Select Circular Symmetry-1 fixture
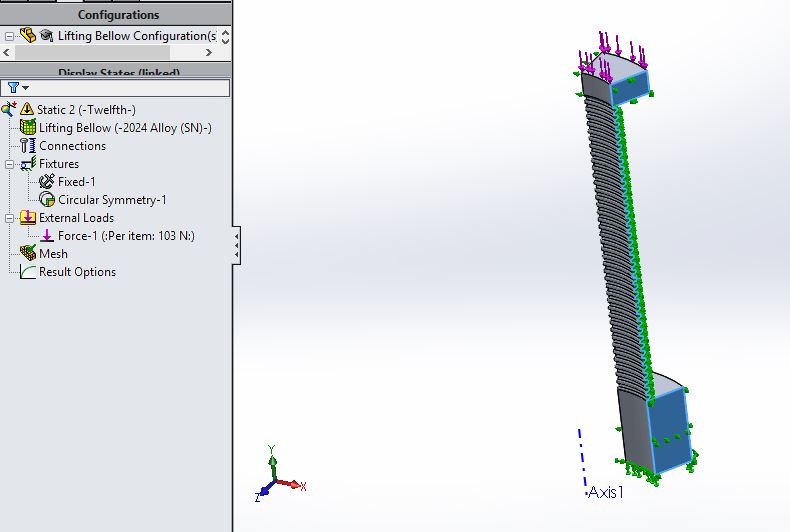790x532 pixels. tap(112, 200)
